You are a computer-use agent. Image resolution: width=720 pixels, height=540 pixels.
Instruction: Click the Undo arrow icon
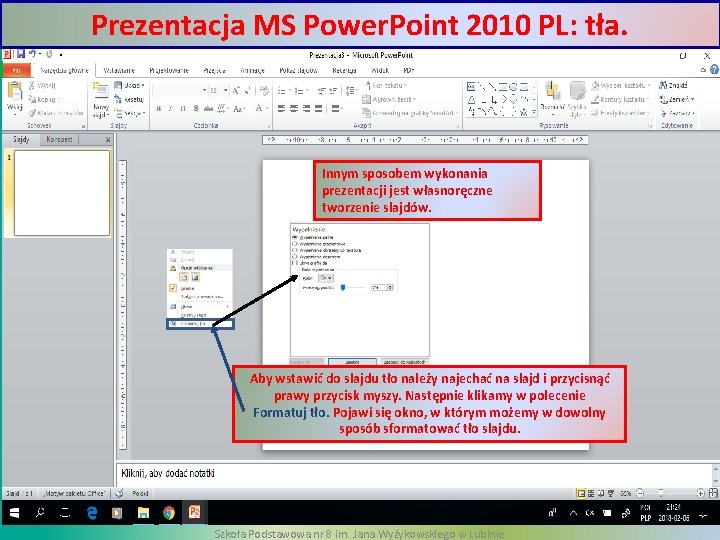click(x=33, y=55)
